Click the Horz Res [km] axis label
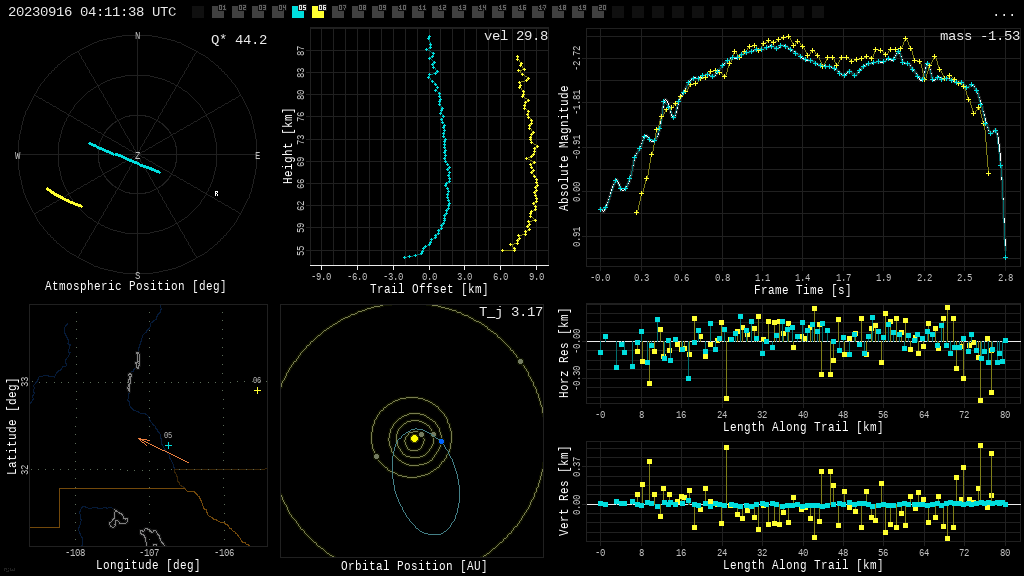Image resolution: width=1024 pixels, height=576 pixels. pyautogui.click(x=564, y=353)
